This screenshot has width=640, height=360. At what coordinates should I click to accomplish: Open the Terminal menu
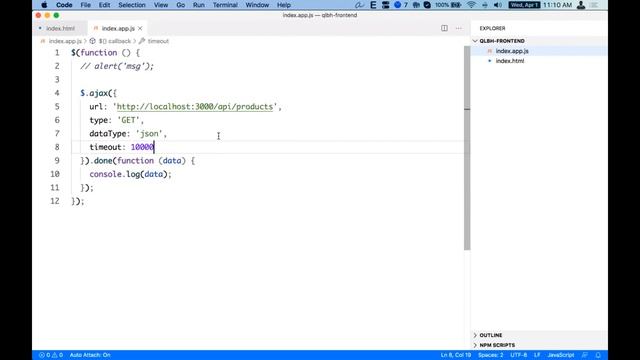pos(225,5)
